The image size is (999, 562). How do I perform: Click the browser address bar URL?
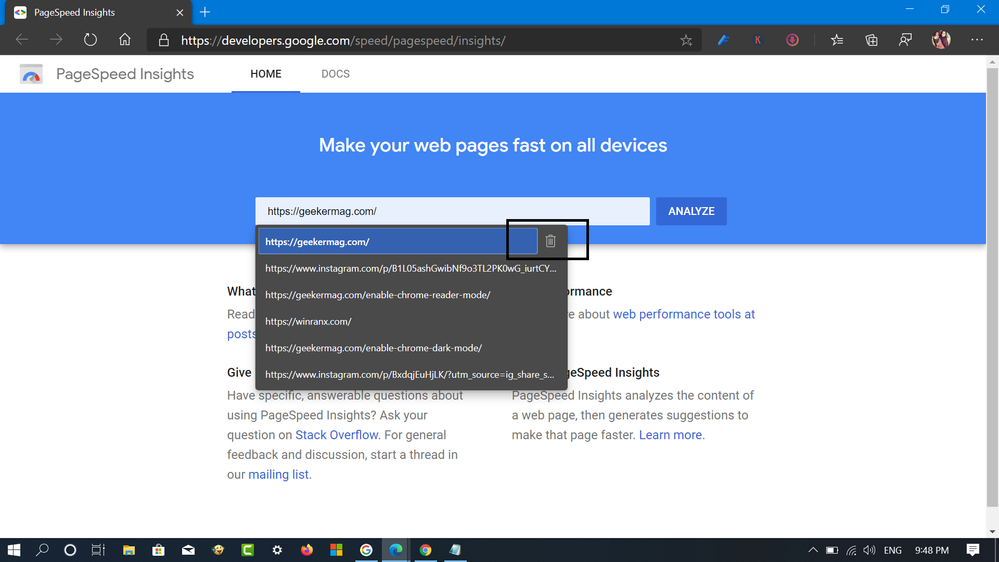coord(343,40)
